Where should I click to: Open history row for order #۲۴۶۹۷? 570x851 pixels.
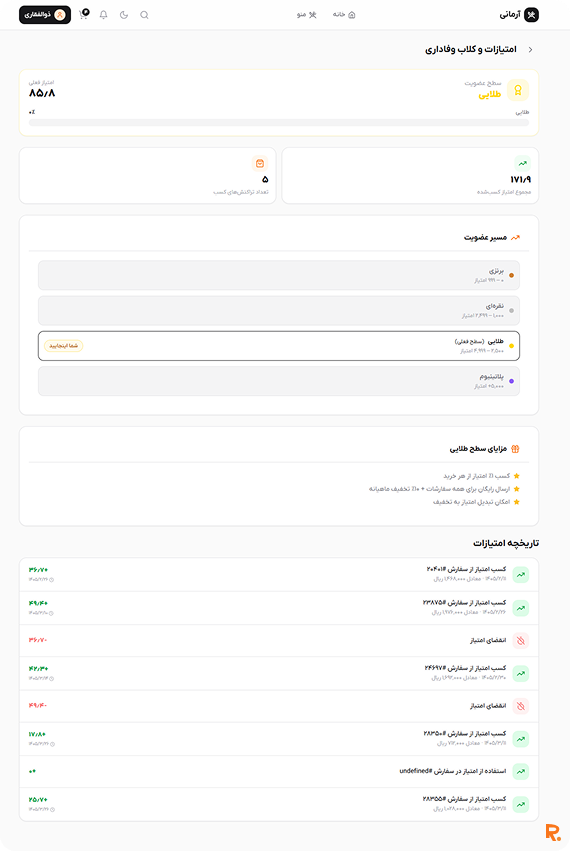coord(279,674)
